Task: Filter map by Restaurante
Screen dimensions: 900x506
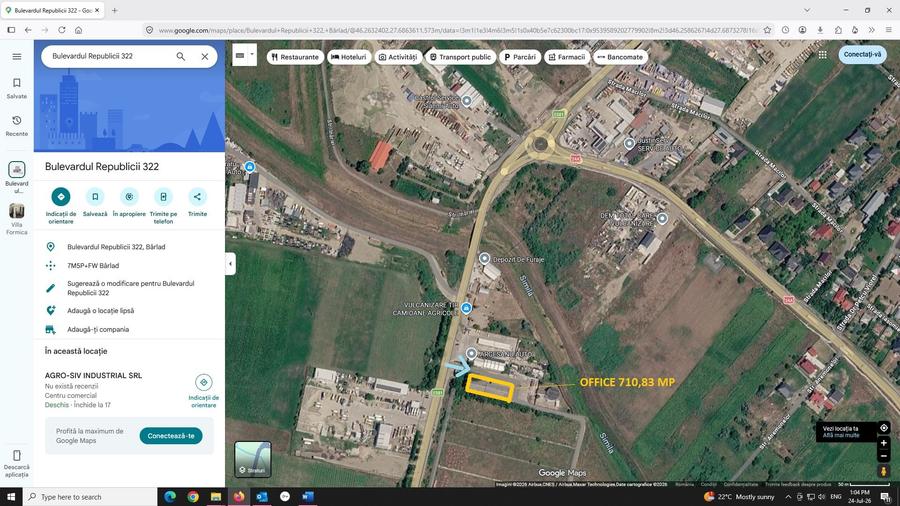Action: (295, 57)
